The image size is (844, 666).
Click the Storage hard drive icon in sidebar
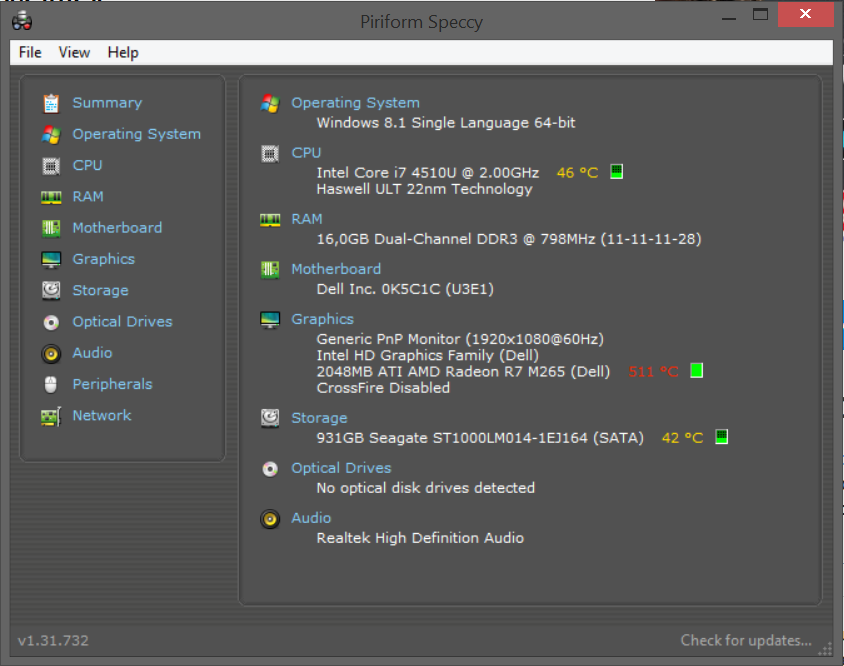click(51, 291)
